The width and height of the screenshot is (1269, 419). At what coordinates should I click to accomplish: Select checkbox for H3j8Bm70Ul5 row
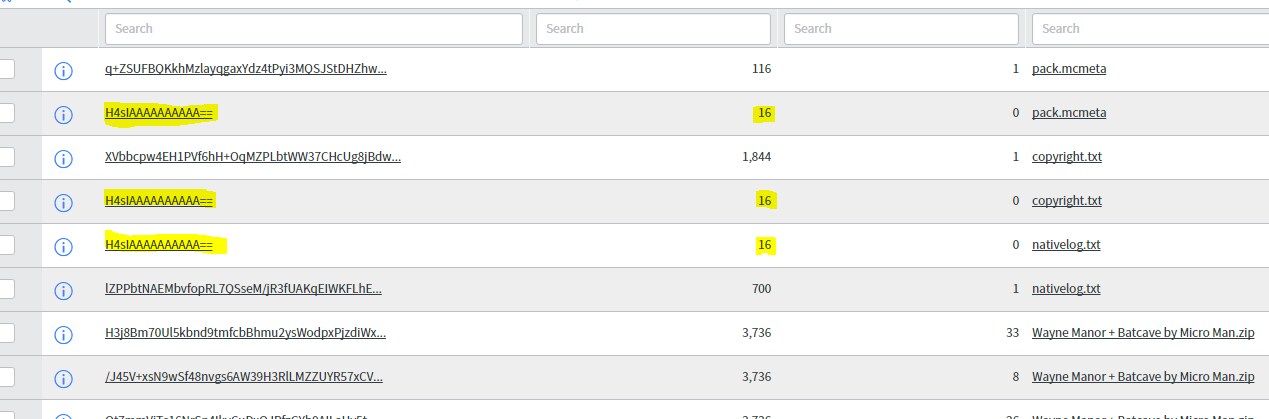(x=6, y=333)
